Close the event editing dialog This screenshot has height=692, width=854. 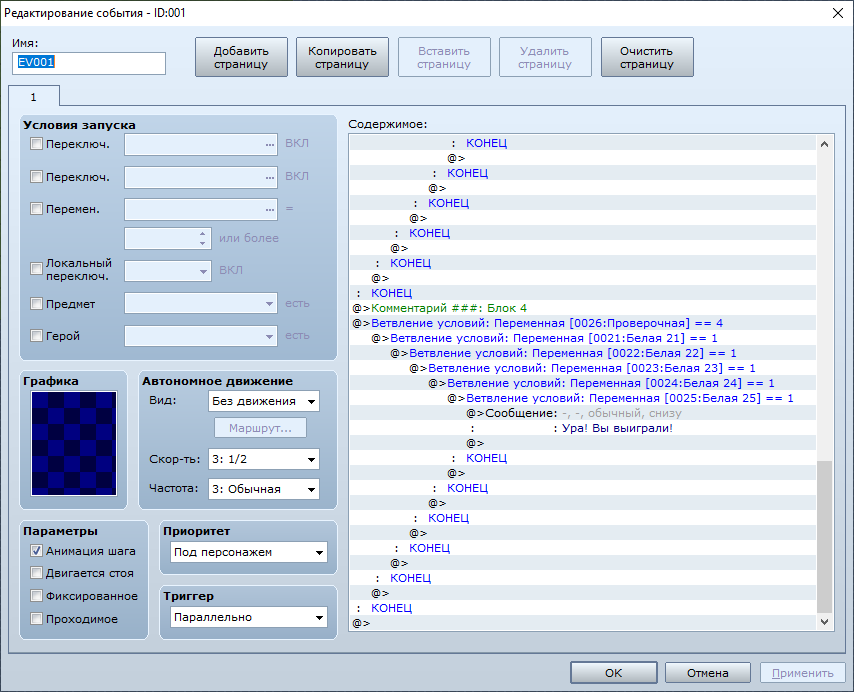point(838,13)
